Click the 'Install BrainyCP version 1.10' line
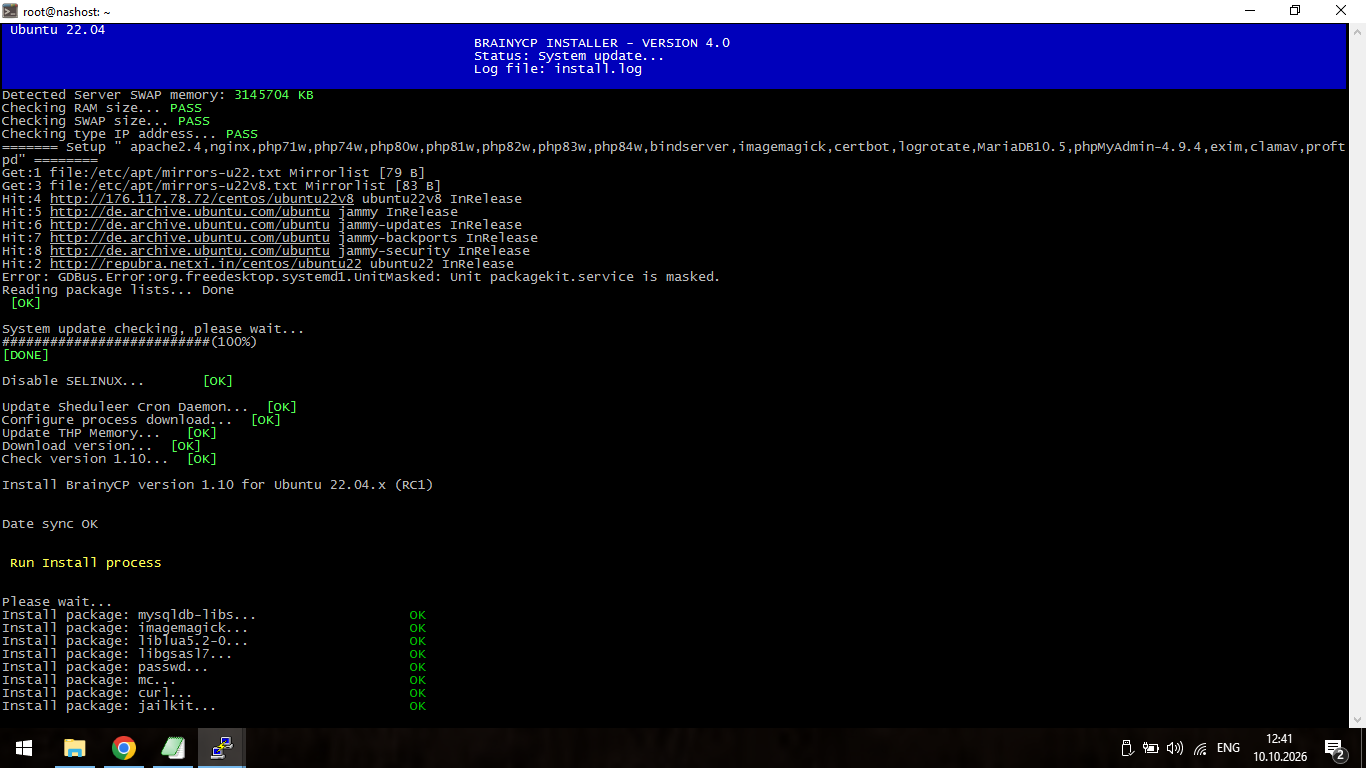The image size is (1366, 768). [218, 485]
